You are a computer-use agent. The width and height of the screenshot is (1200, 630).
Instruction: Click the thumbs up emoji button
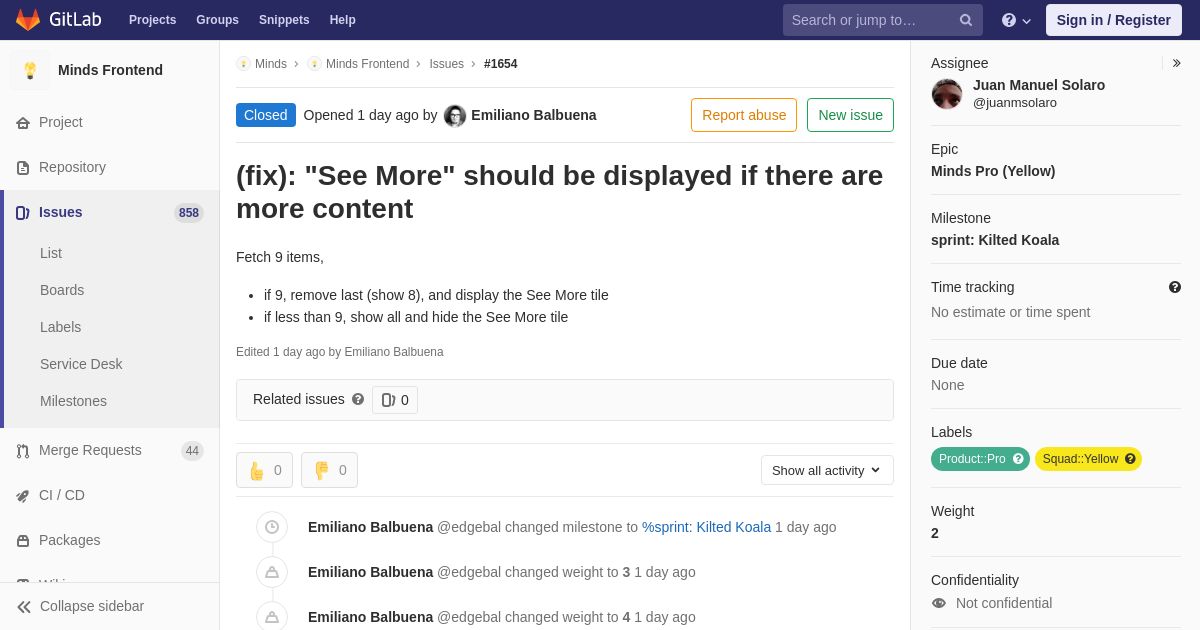click(x=264, y=470)
